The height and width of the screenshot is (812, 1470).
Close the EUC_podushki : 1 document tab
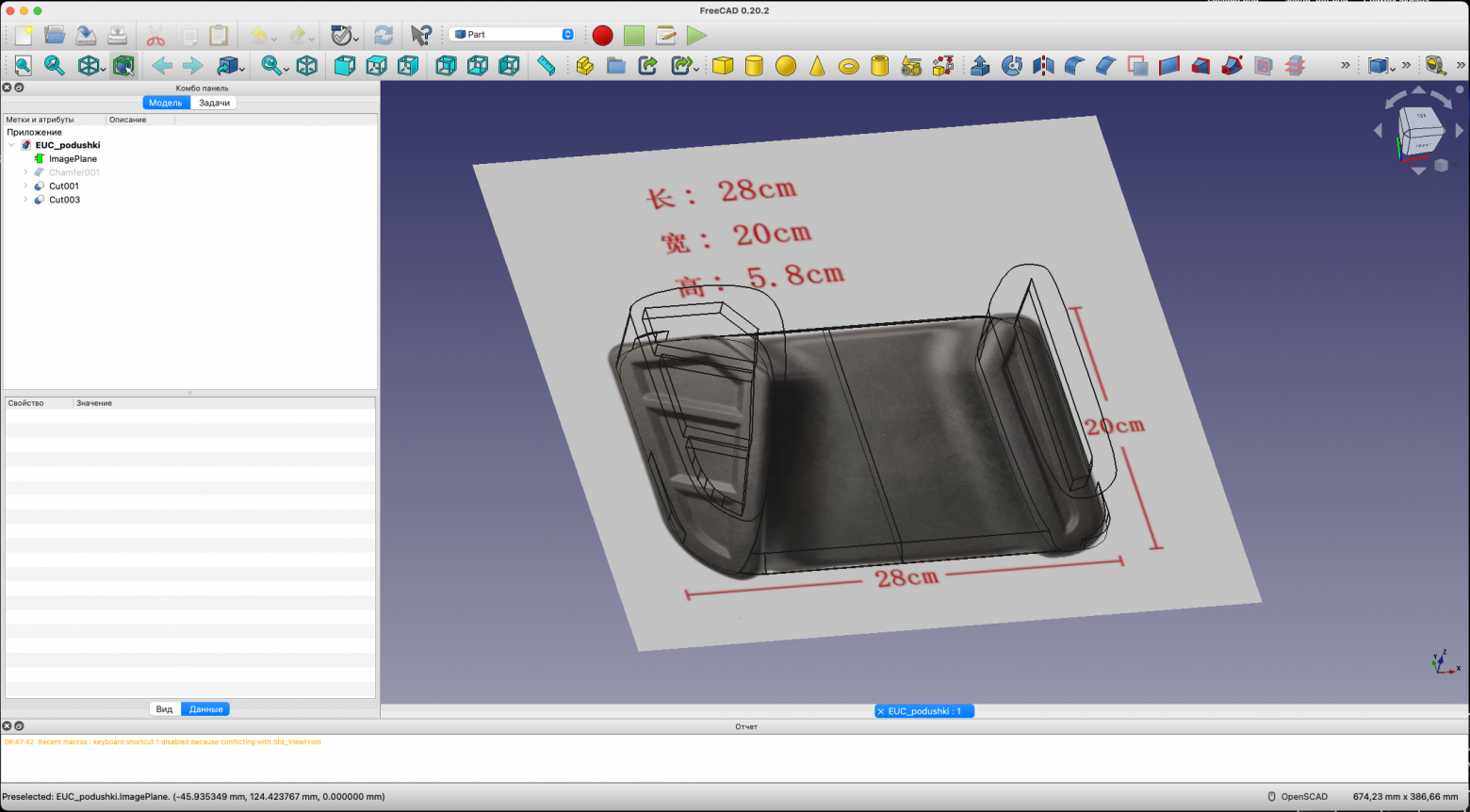click(x=881, y=711)
